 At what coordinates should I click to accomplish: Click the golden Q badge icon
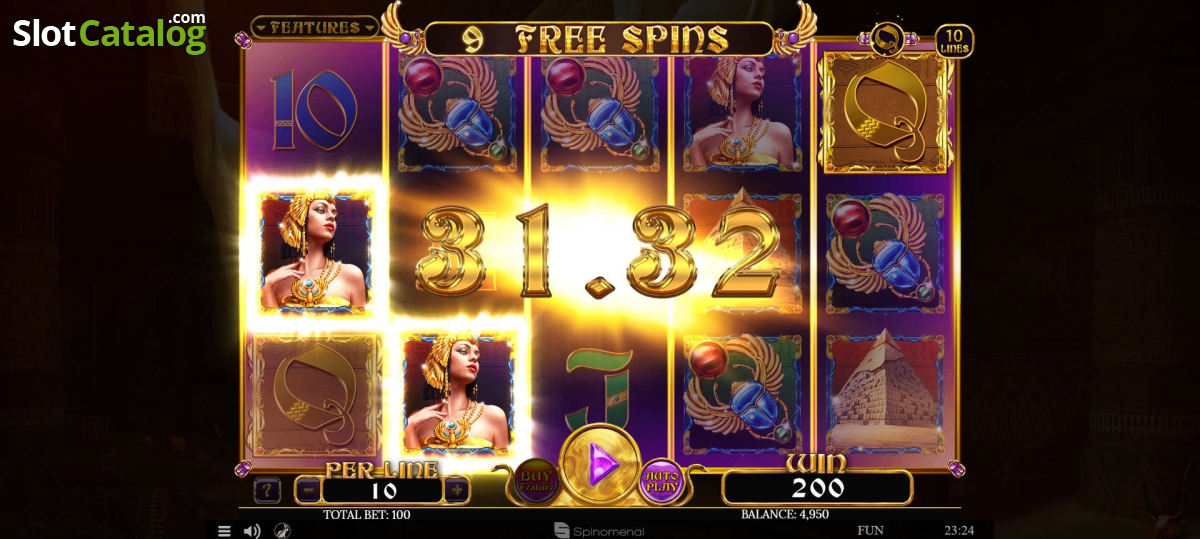tap(886, 39)
